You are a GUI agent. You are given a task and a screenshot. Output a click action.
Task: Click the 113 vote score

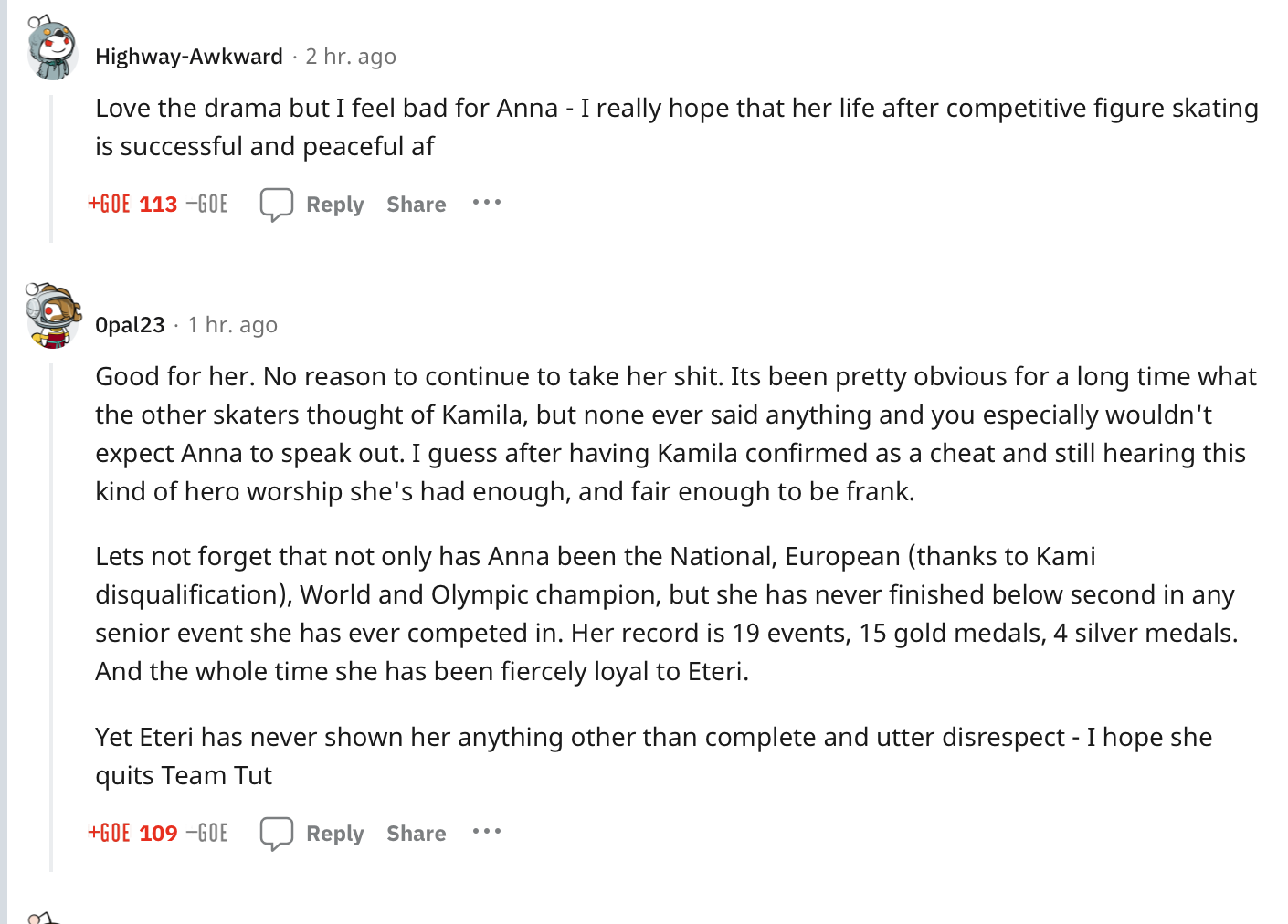158,205
